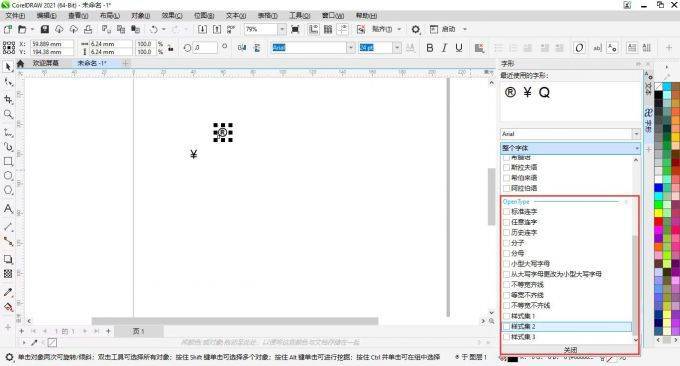Toggle Bold text formatting
Viewport: 680px width, 366px height.
[x=429, y=48]
